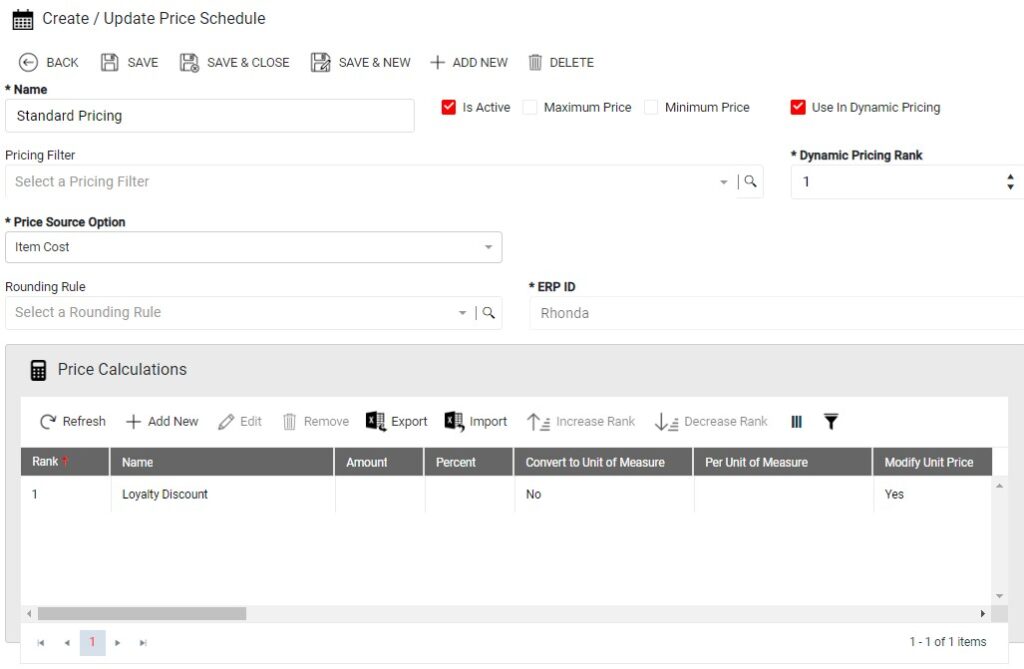This screenshot has width=1024, height=669.
Task: Click page number 1 in the pager
Action: [92, 642]
